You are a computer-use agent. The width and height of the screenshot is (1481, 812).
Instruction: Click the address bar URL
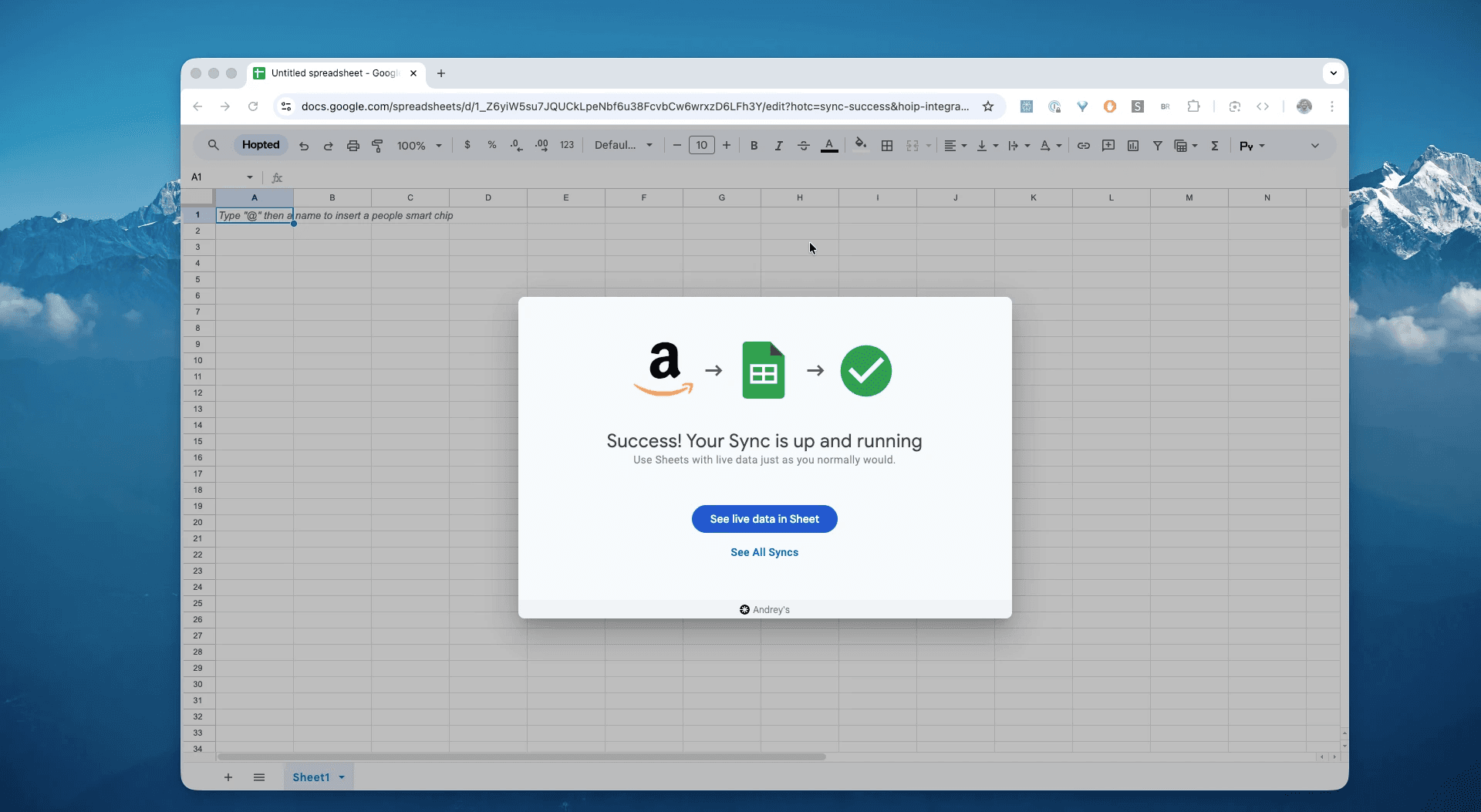tap(635, 106)
